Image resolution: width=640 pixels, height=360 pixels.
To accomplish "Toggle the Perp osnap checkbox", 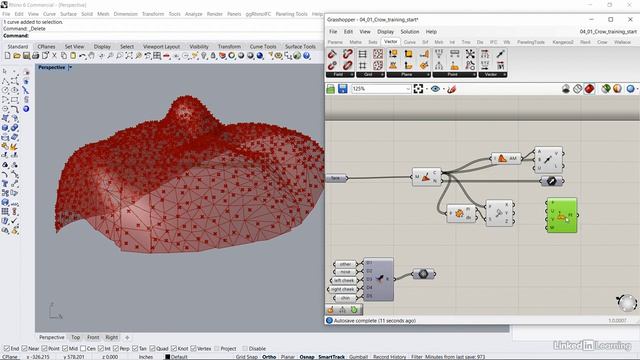I will (x=116, y=349).
